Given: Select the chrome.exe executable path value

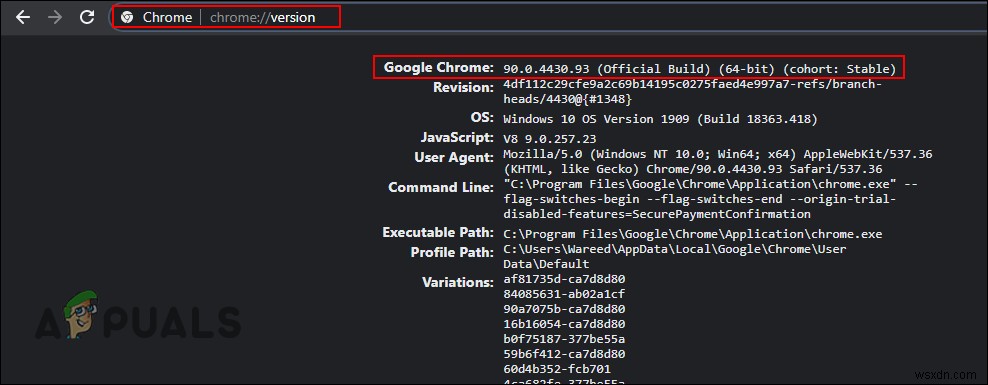Looking at the screenshot, I should point(692,234).
